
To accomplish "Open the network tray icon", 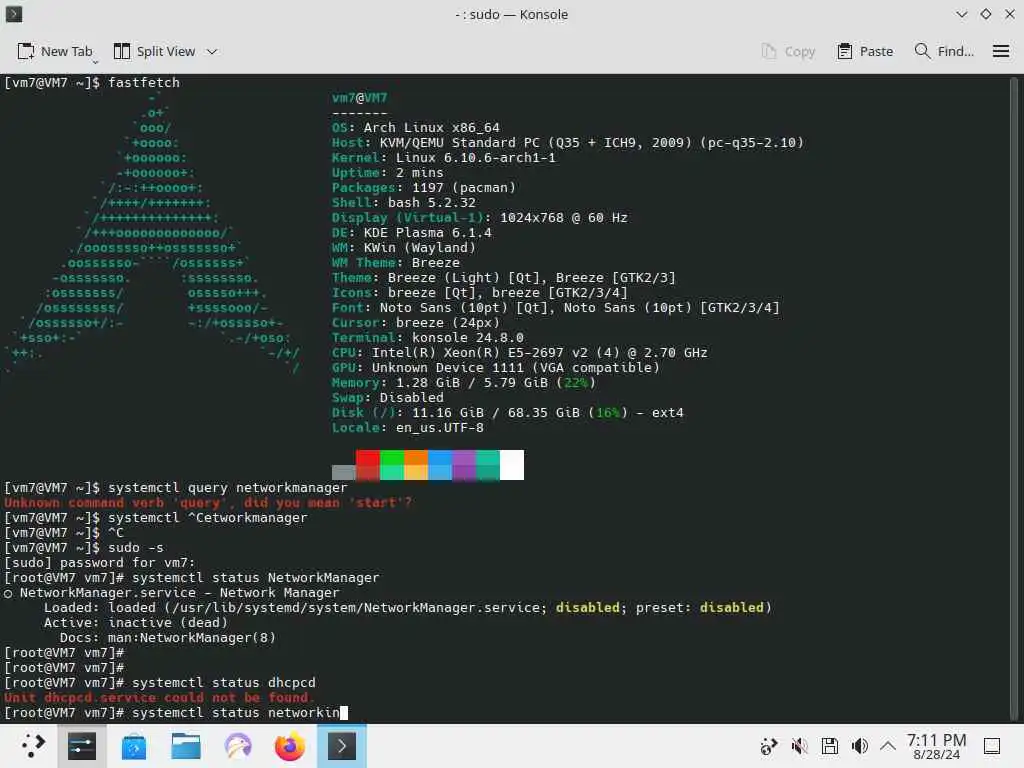I will click(769, 746).
